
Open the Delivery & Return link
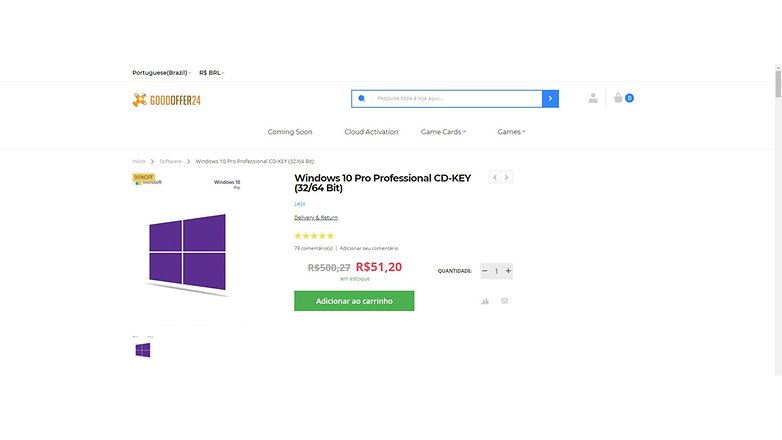tap(316, 218)
